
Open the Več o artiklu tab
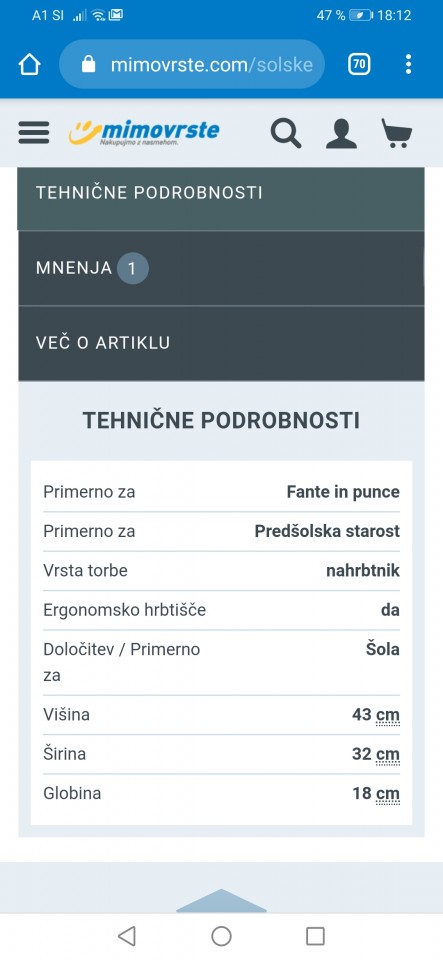pos(221,343)
